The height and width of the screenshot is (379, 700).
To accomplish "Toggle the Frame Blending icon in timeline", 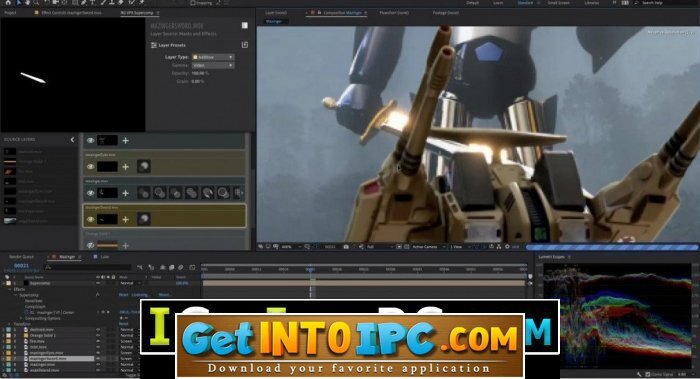I will pyautogui.click(x=171, y=267).
